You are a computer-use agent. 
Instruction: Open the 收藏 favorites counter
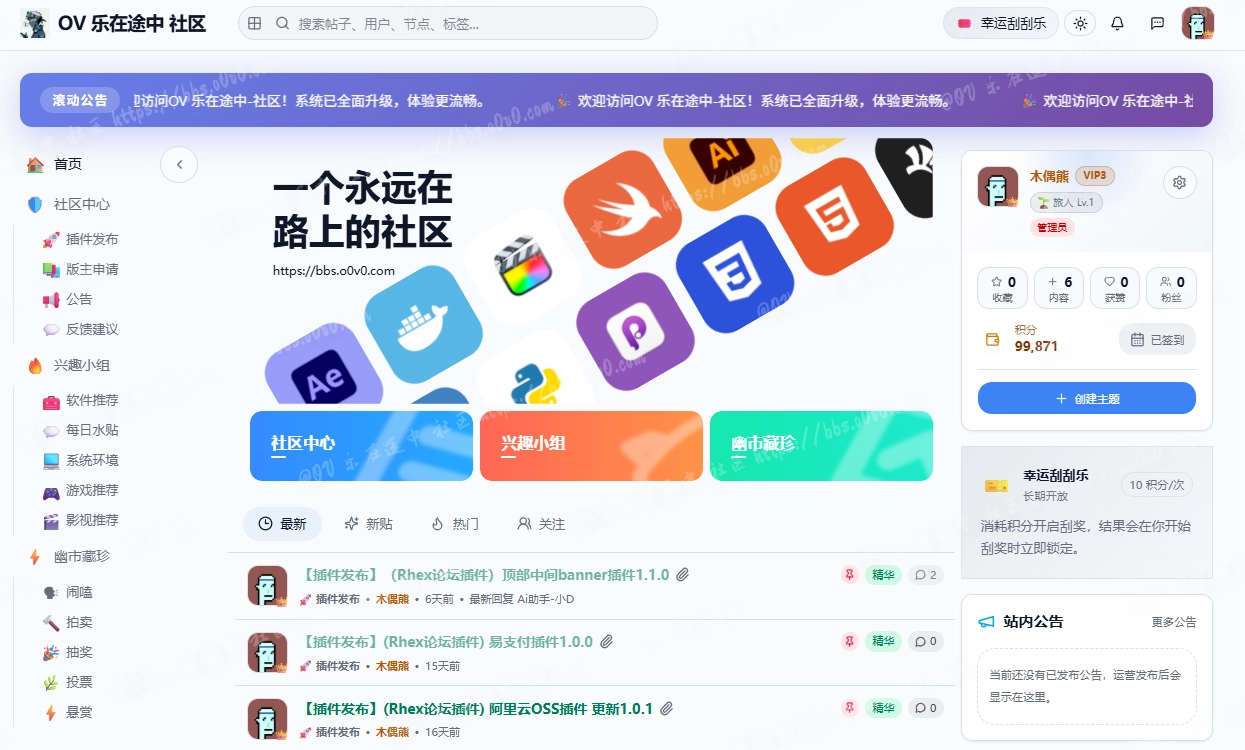coord(1003,288)
